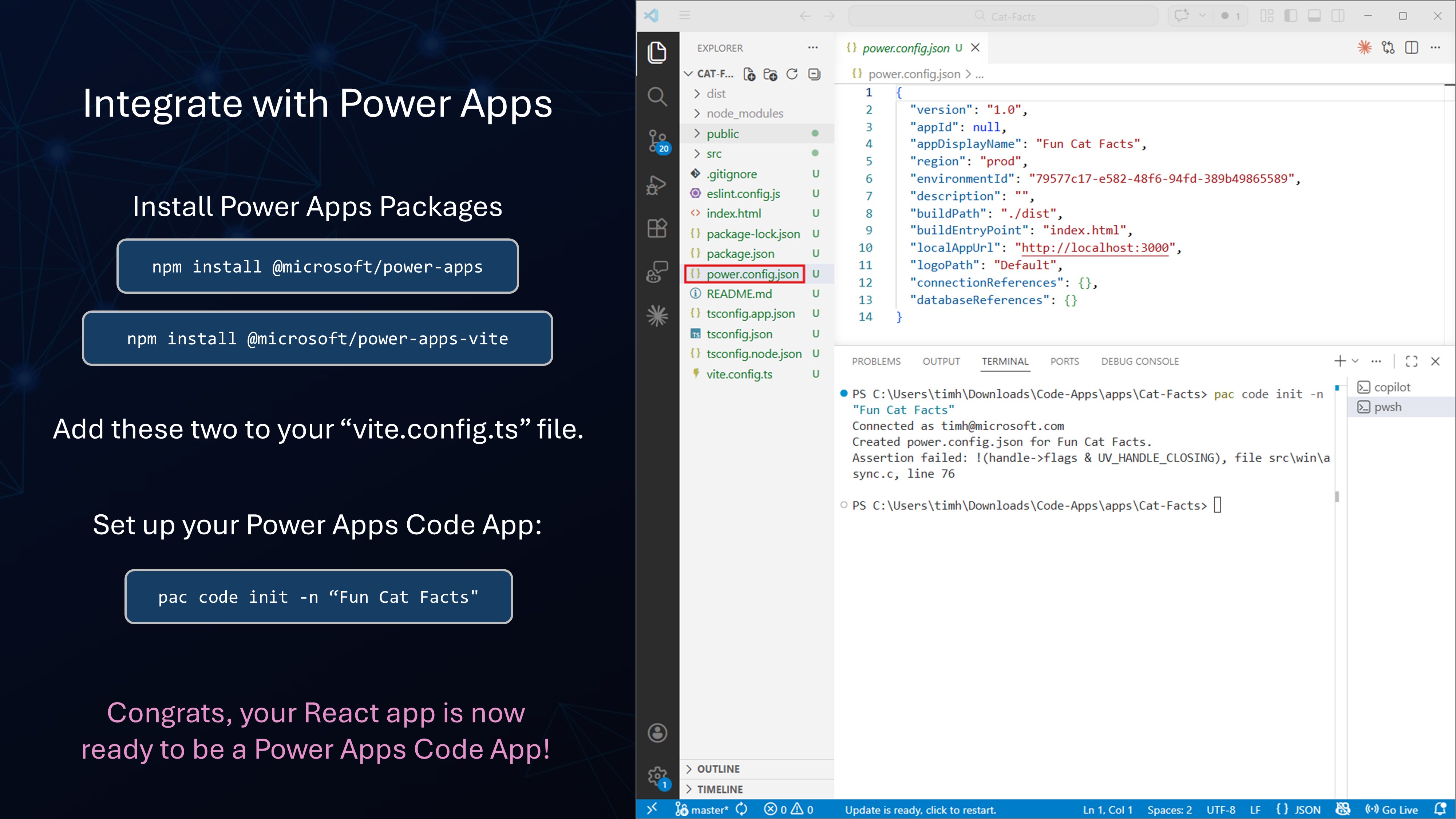
Task: Click Go Live in the status bar
Action: click(1392, 810)
